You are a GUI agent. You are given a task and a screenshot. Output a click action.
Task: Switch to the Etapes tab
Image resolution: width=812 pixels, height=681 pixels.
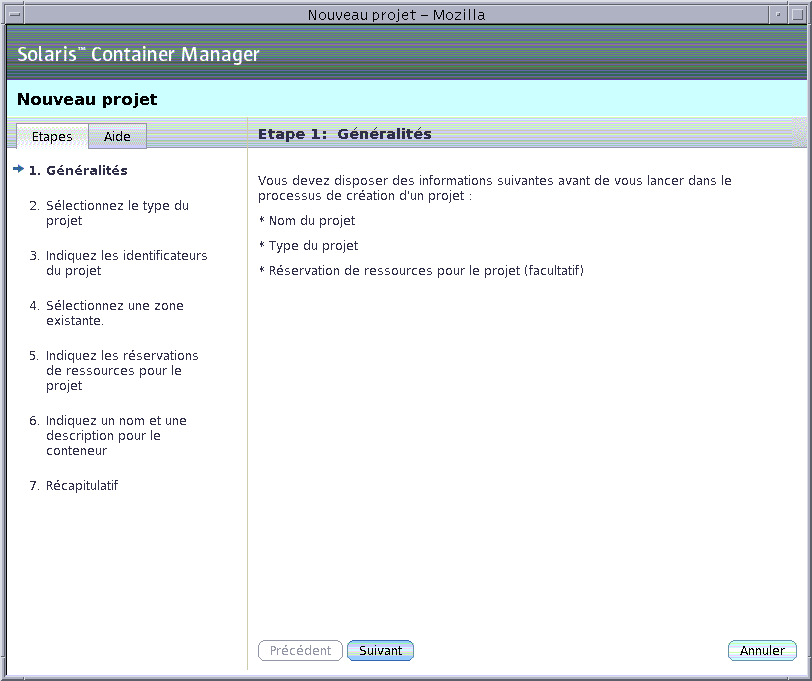point(52,136)
